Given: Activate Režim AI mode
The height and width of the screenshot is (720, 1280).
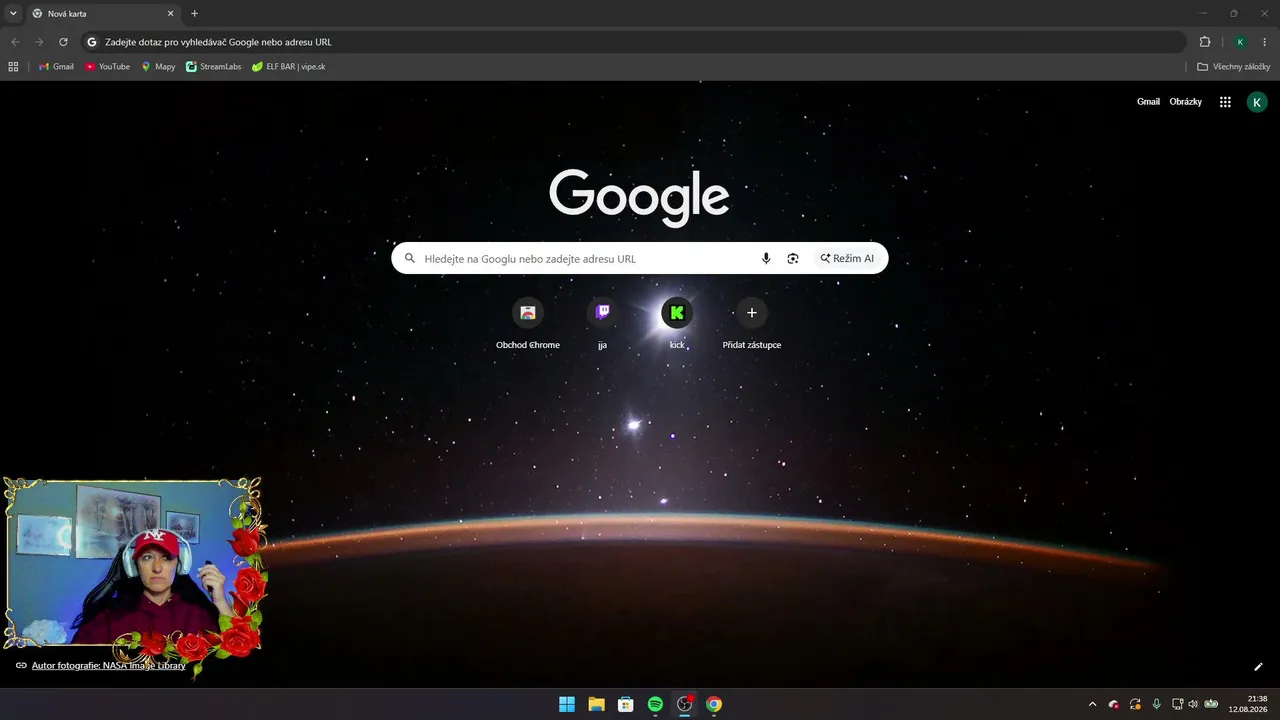Looking at the screenshot, I should tap(847, 258).
